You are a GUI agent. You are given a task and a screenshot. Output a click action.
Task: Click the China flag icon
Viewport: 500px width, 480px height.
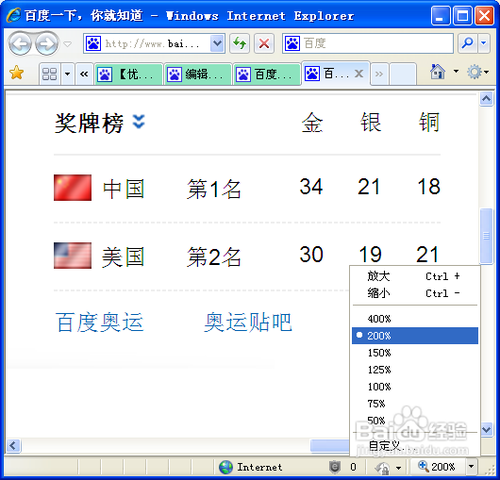click(73, 188)
